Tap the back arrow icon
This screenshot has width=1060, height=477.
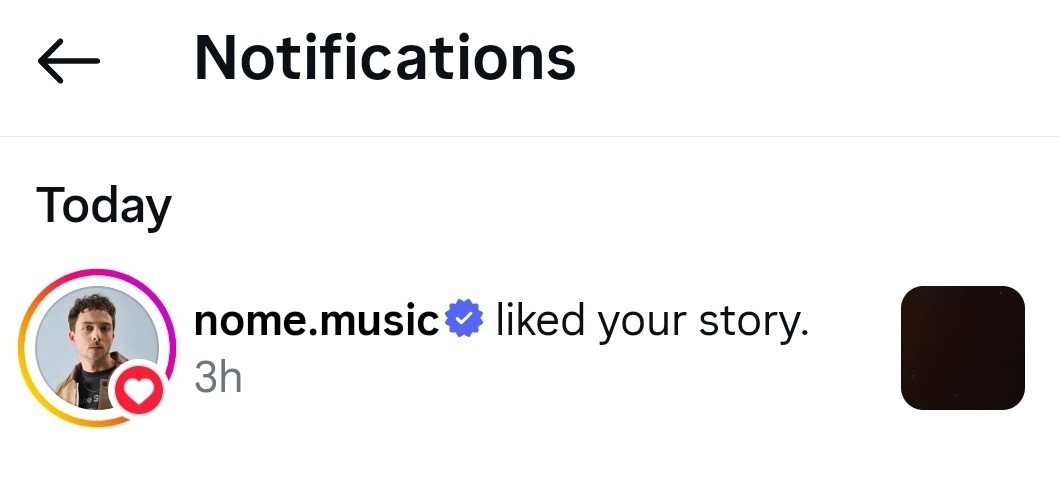[x=68, y=62]
